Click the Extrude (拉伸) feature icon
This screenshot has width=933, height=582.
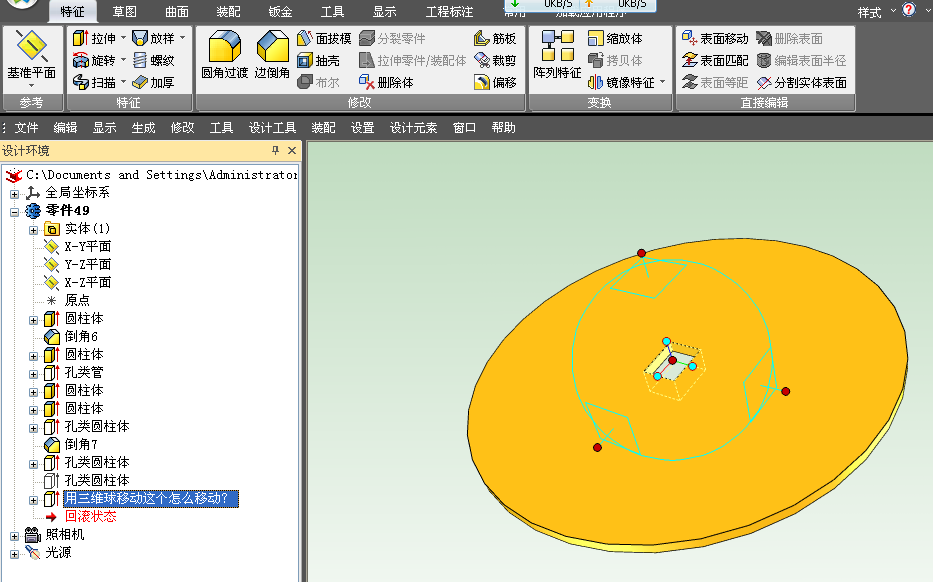coord(80,39)
